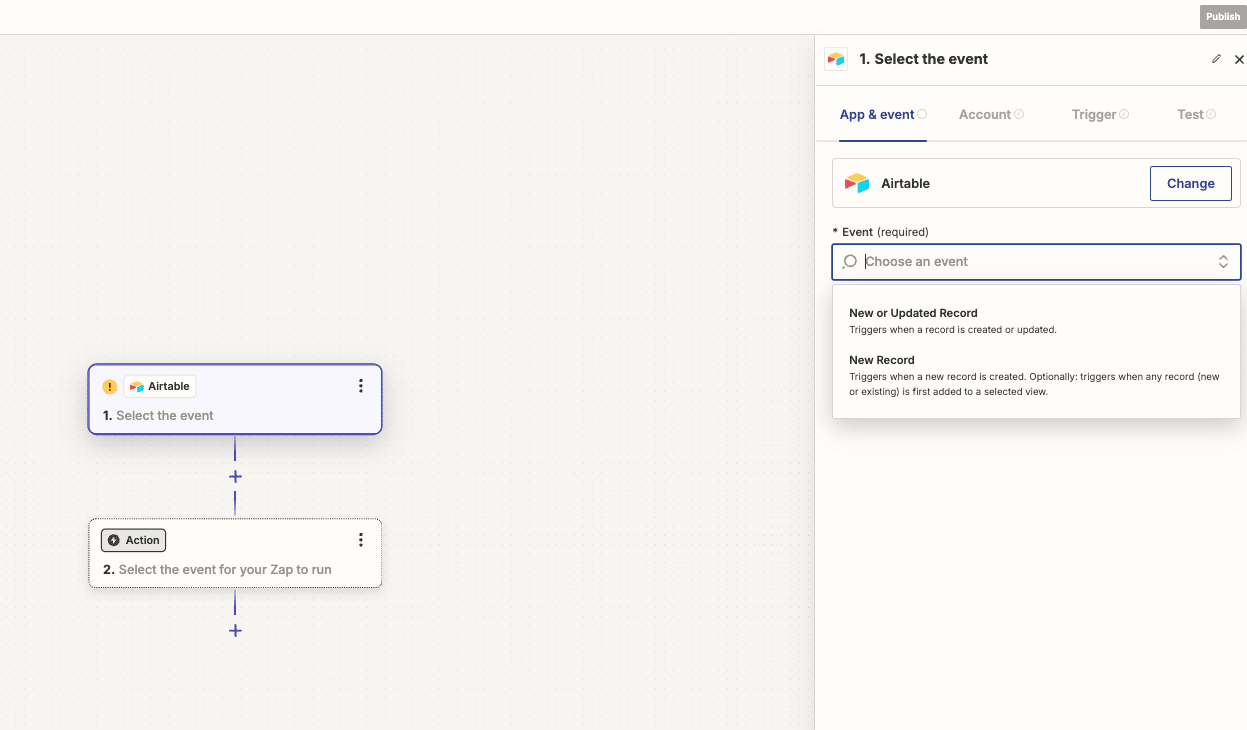Close the step editor panel
Screen dimensions: 1247x730
point(1239,59)
